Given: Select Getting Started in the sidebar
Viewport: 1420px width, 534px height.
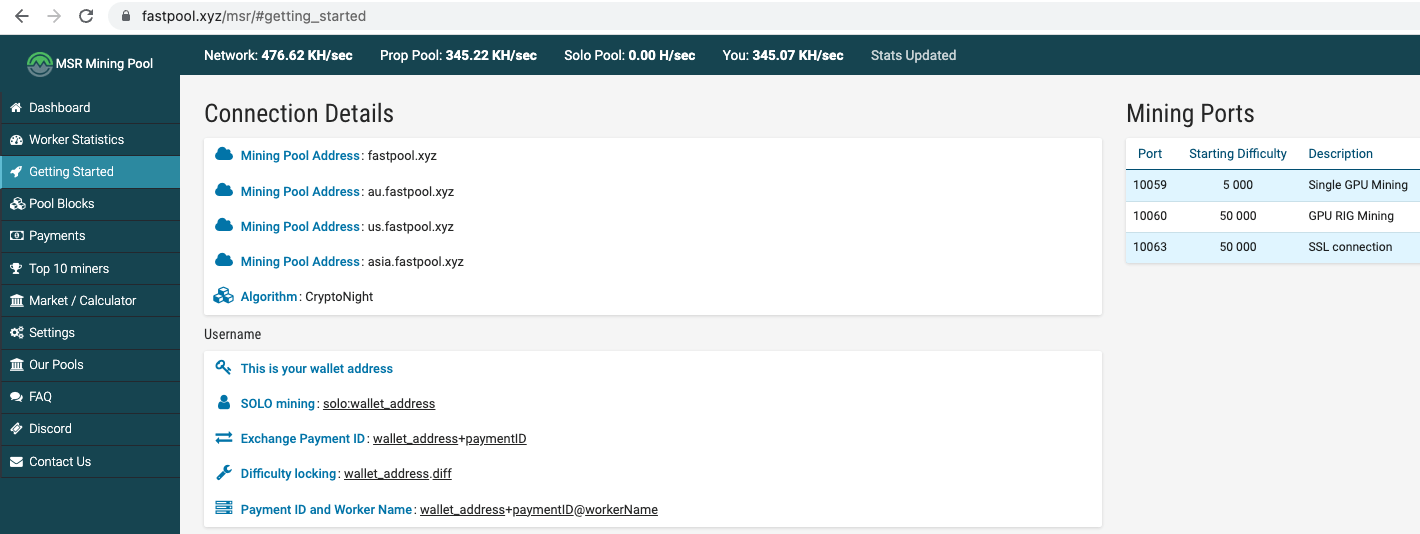Looking at the screenshot, I should 90,172.
